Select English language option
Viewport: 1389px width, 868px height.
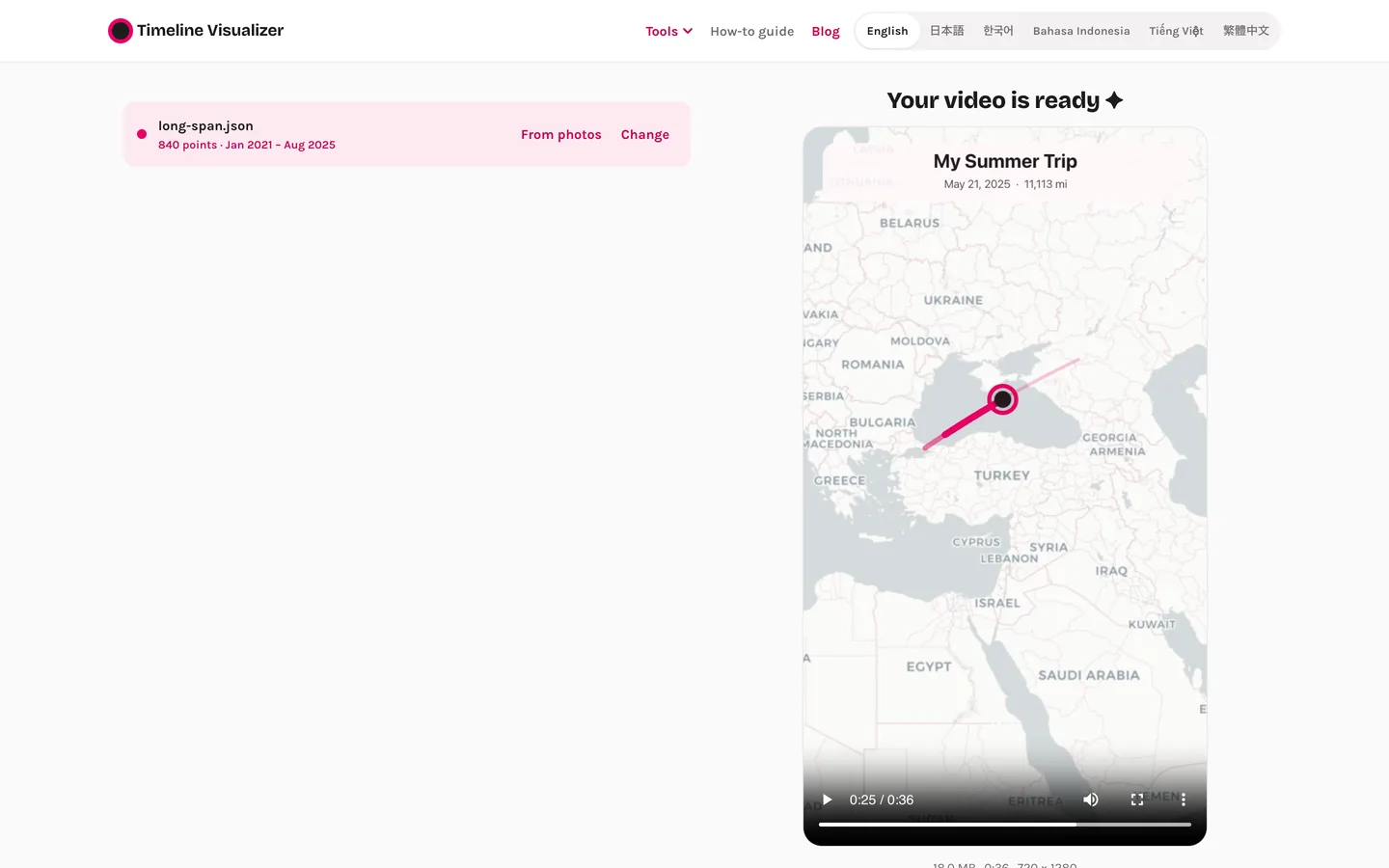click(887, 31)
